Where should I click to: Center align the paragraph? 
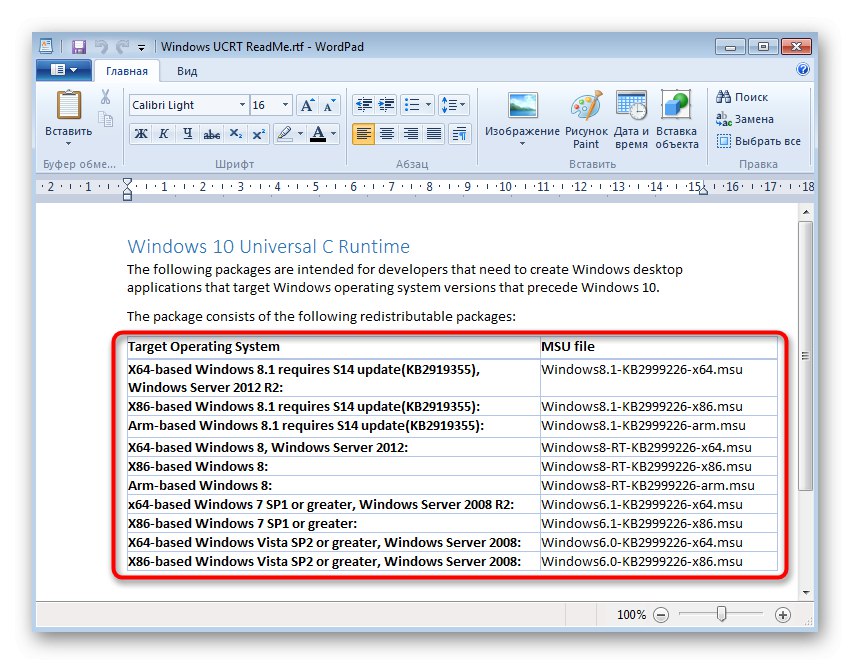pos(387,134)
